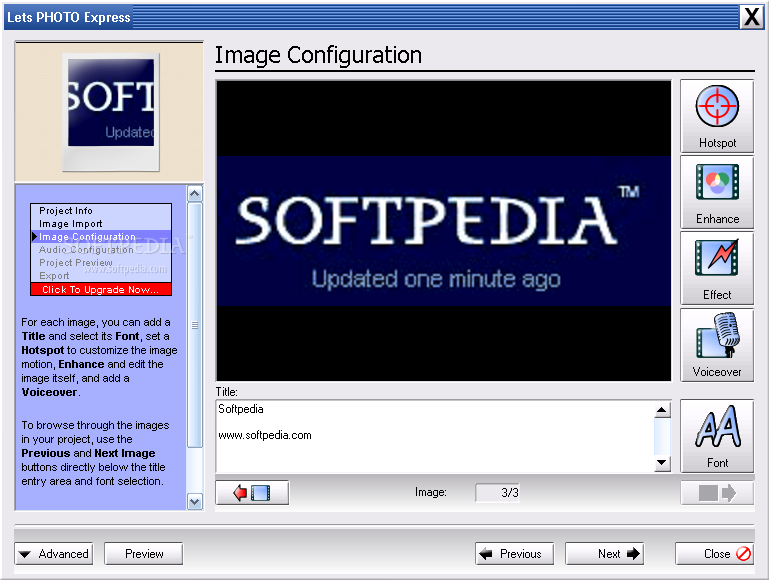Screen dimensions: 769x580
Task: Click the Preview button
Action: [144, 554]
